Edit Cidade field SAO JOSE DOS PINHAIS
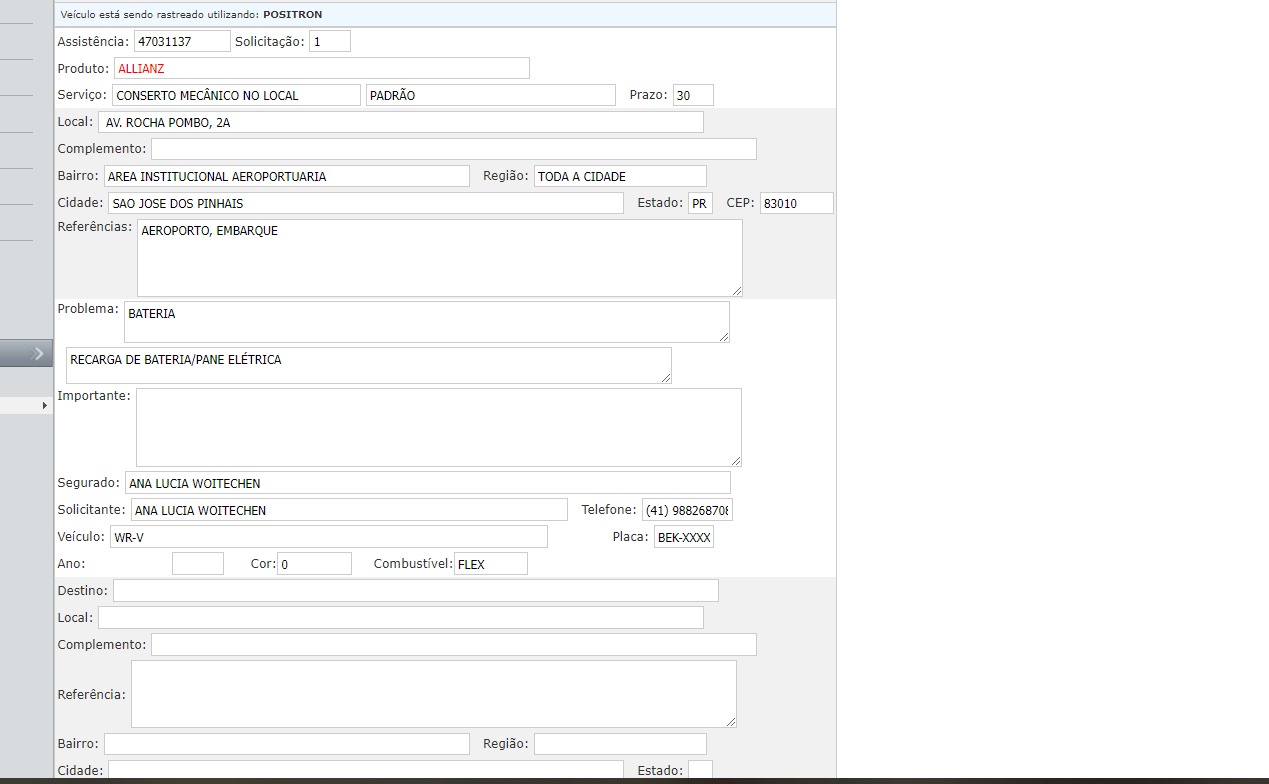Image resolution: width=1269 pixels, height=784 pixels. [x=366, y=203]
